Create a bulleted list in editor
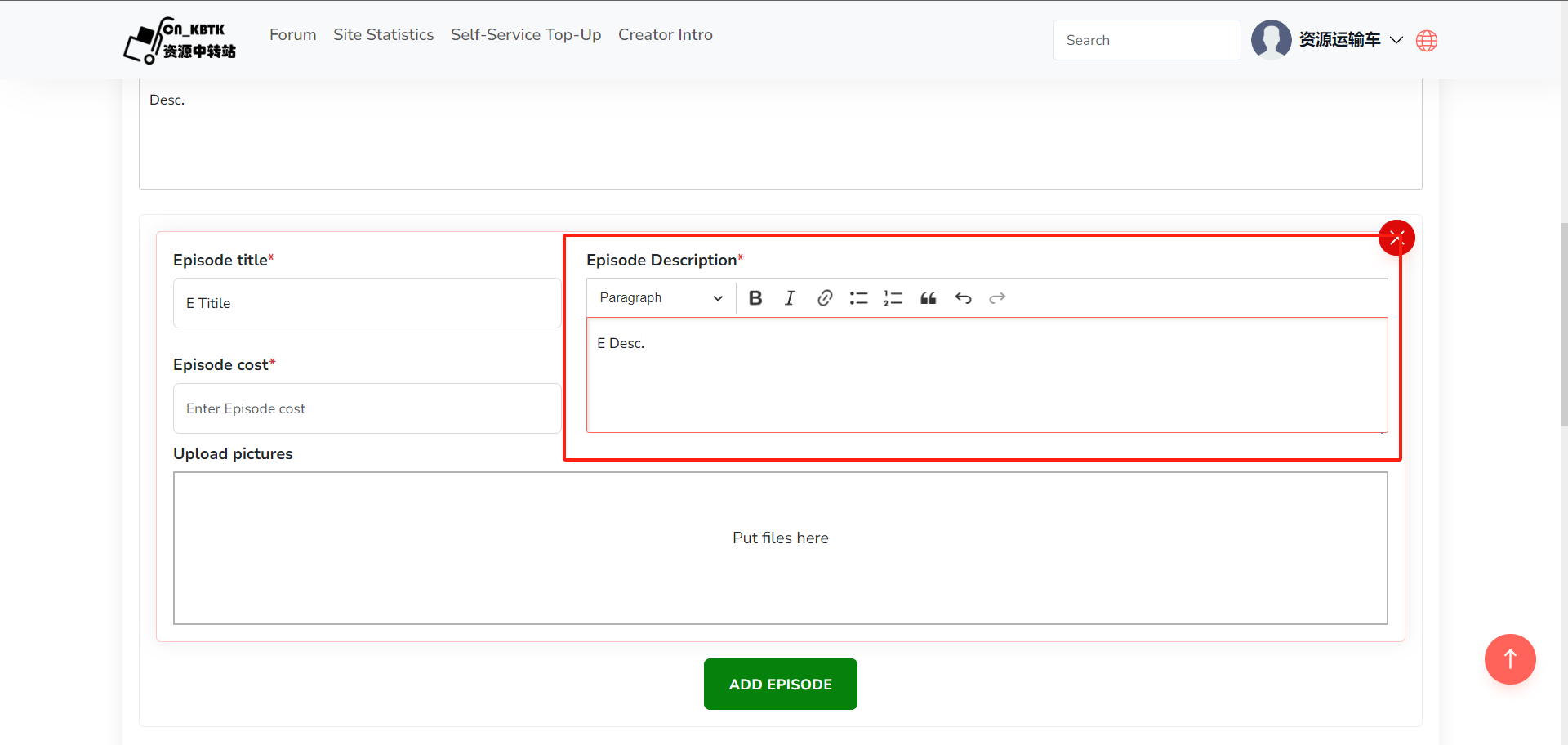The height and width of the screenshot is (745, 1568). 858,298
